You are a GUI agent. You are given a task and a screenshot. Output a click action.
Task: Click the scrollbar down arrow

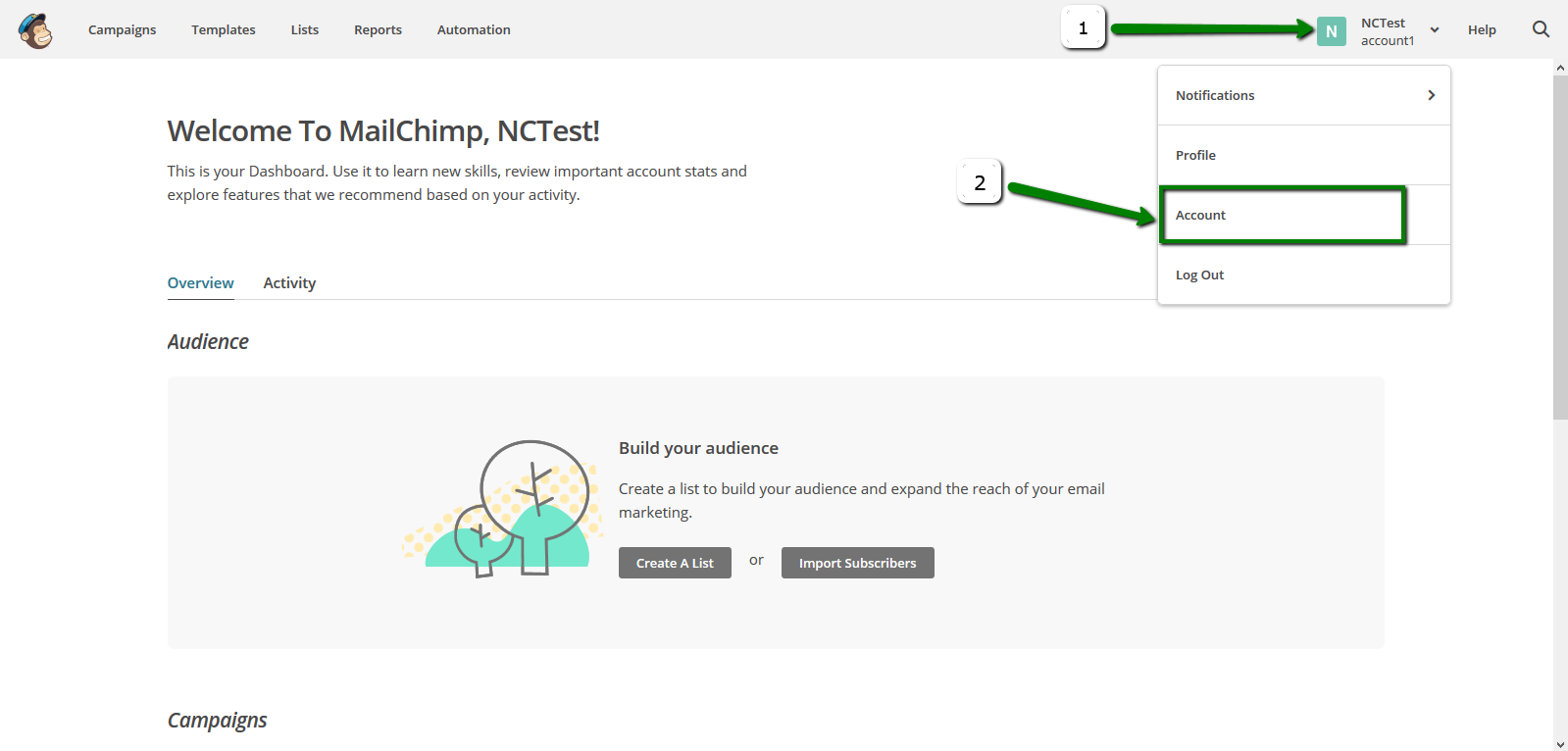(x=1560, y=744)
